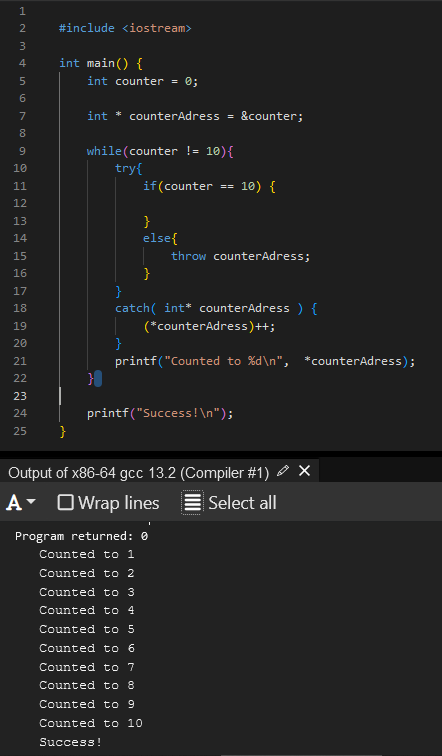Close the Output of x86-64 gcc 13.2 tab
This screenshot has height=756, width=442.
(x=305, y=471)
